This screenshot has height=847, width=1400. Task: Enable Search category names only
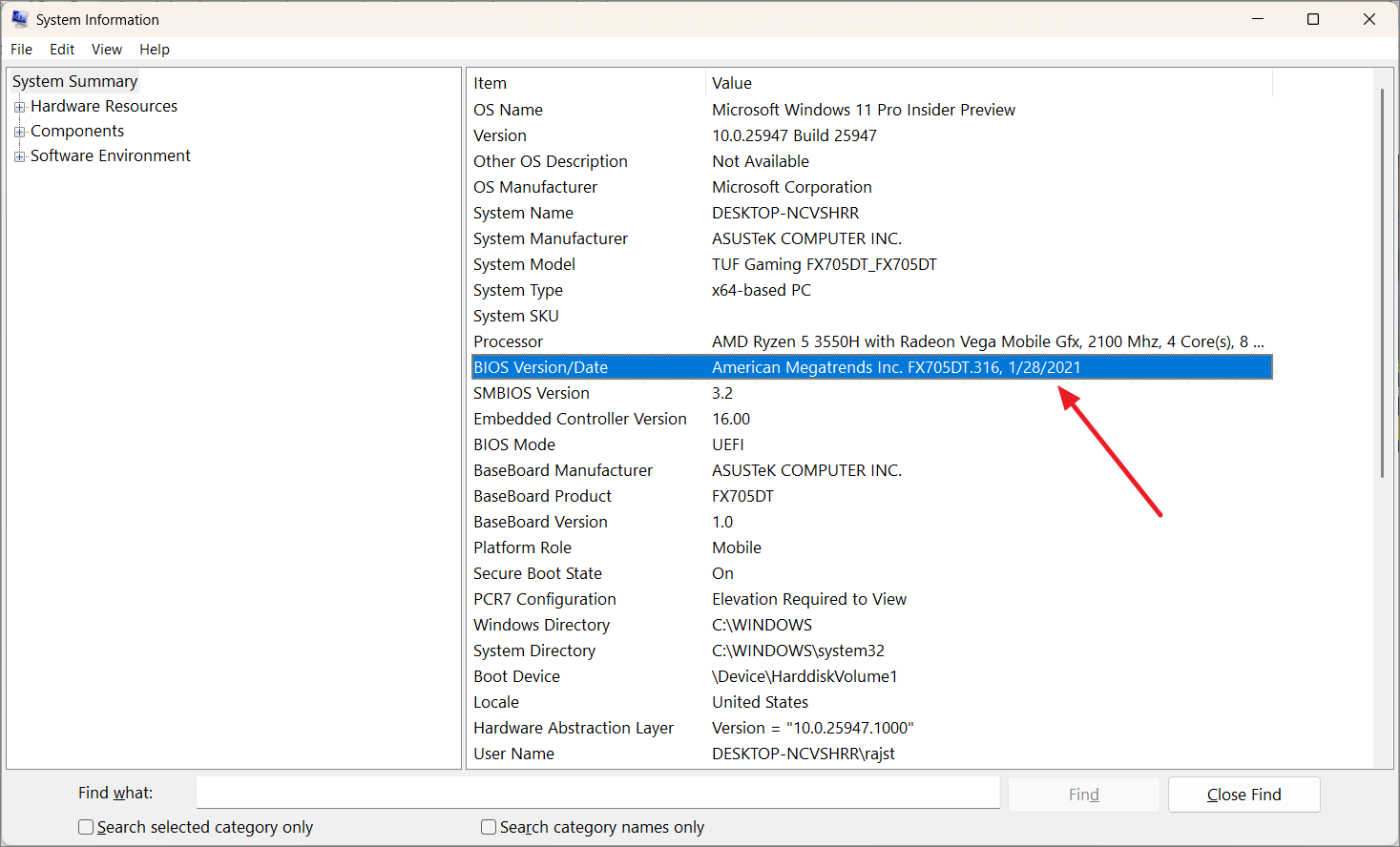coord(488,827)
